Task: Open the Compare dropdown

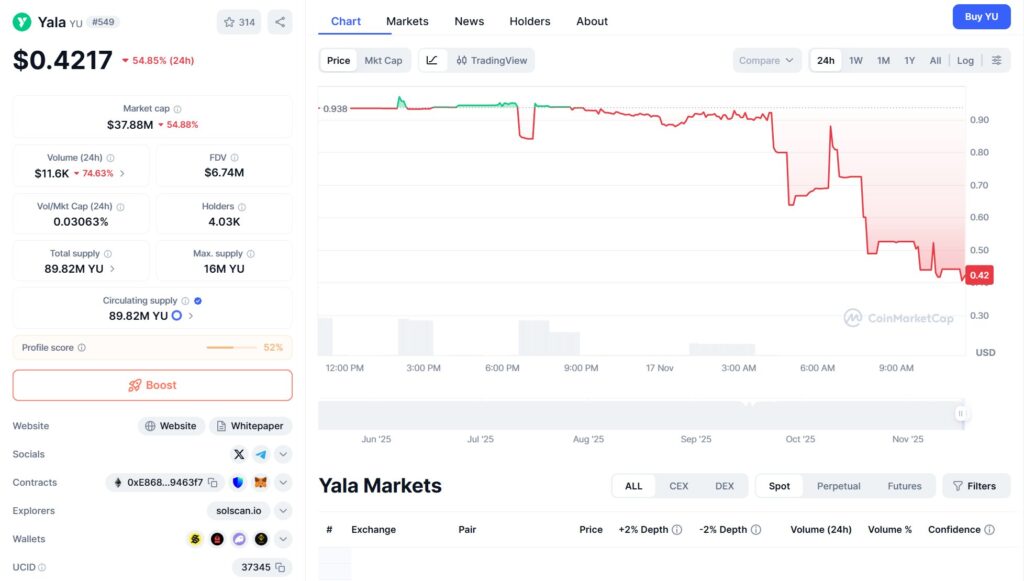Action: (766, 60)
